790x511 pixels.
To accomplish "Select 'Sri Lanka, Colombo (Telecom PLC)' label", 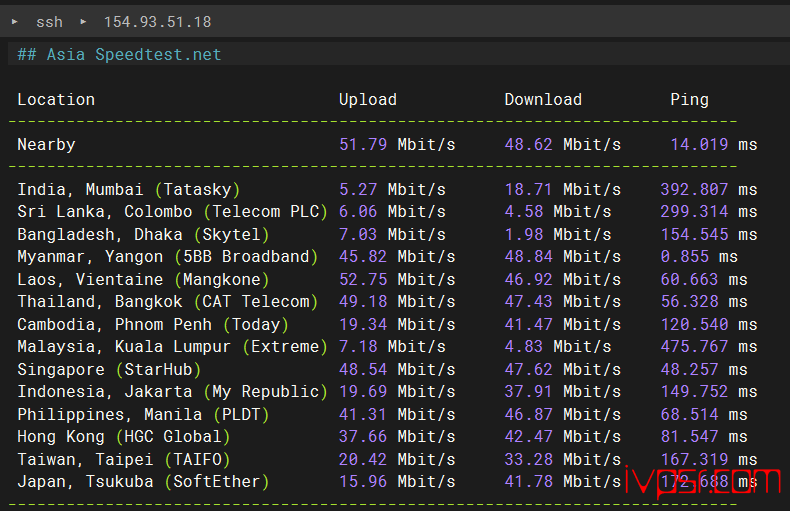I will 172,212.
